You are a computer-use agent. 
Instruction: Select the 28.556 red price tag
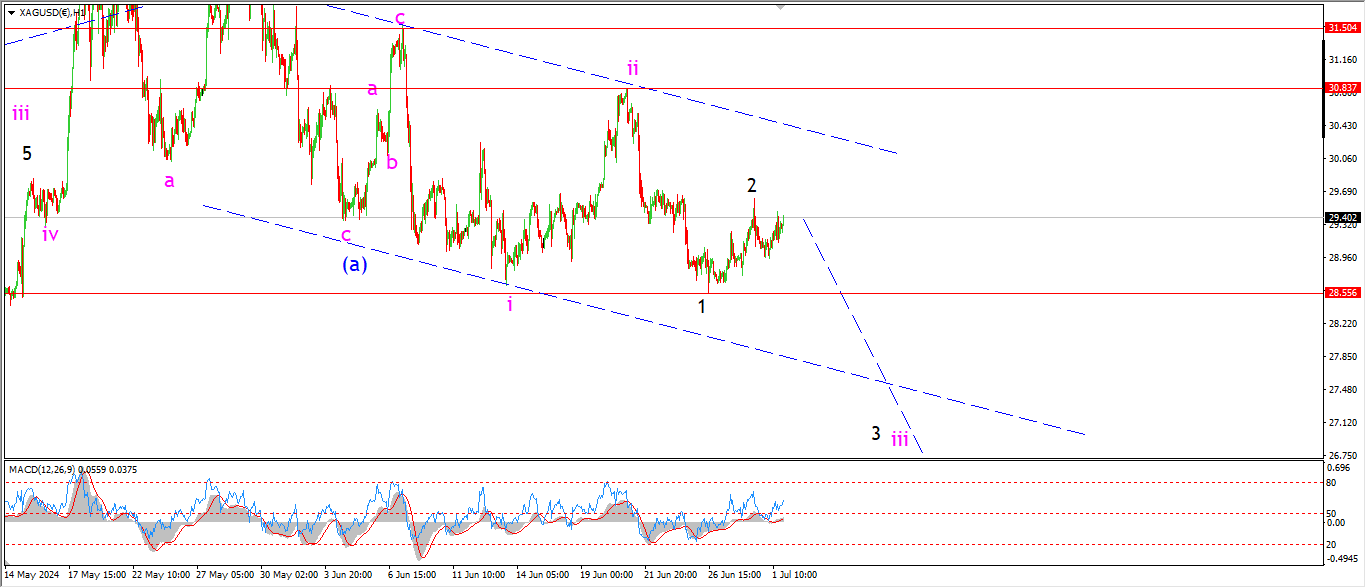tap(1341, 293)
